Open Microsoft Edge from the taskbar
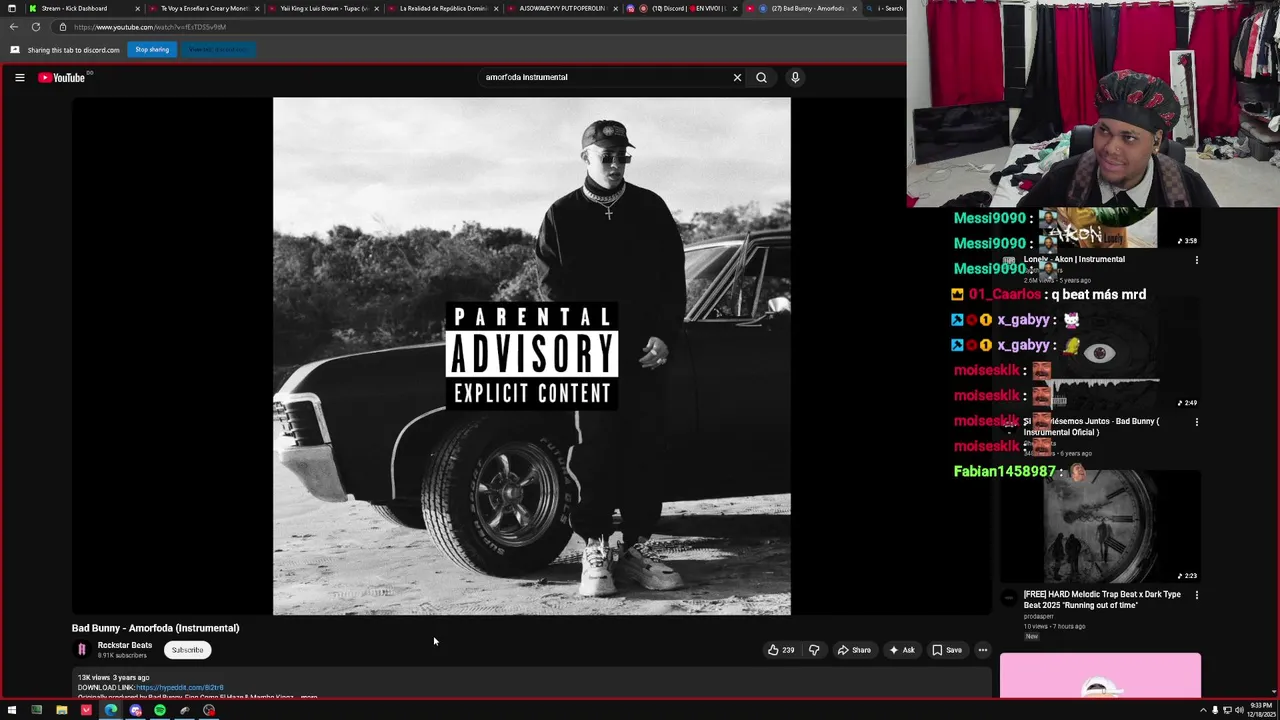Viewport: 1280px width, 720px height. [111, 711]
